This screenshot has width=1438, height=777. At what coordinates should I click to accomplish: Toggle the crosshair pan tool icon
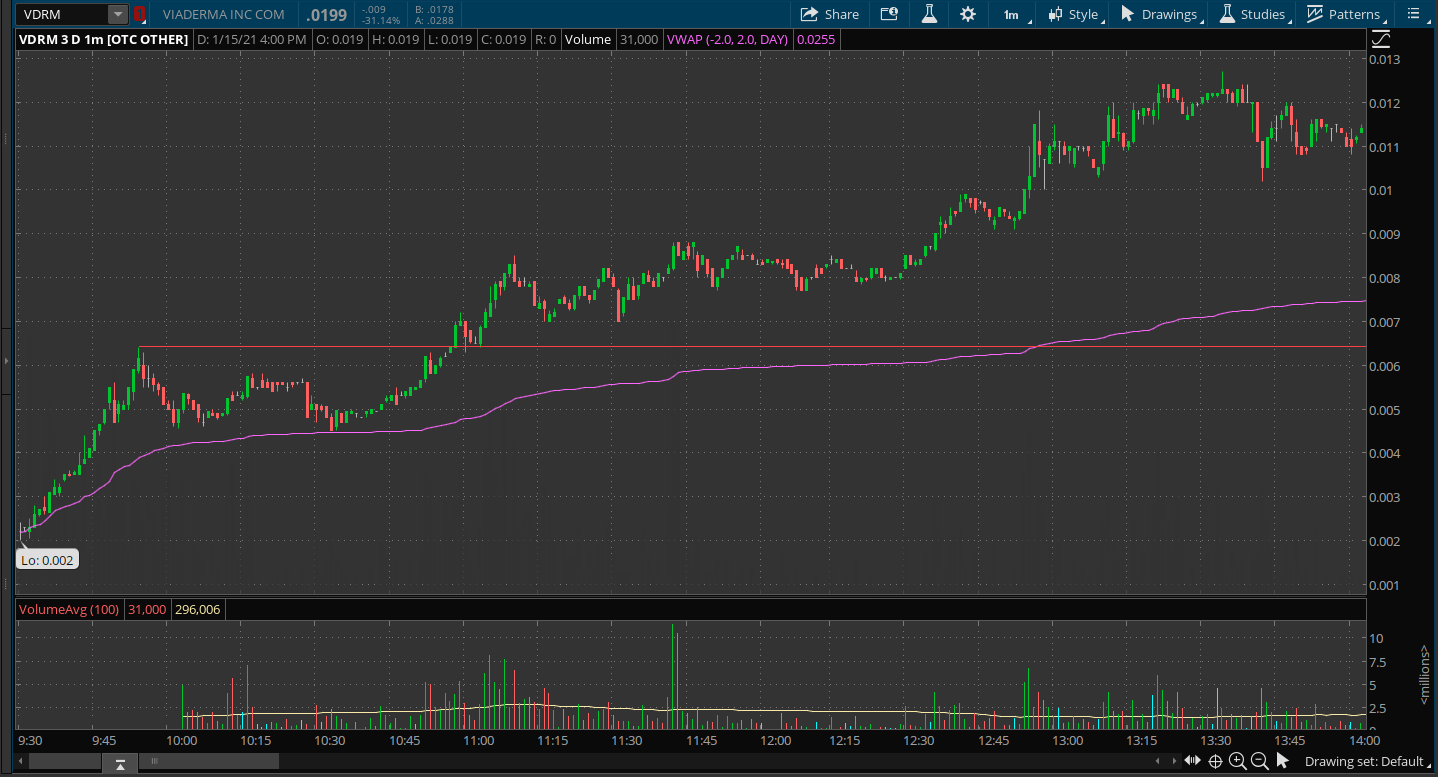pos(1216,762)
